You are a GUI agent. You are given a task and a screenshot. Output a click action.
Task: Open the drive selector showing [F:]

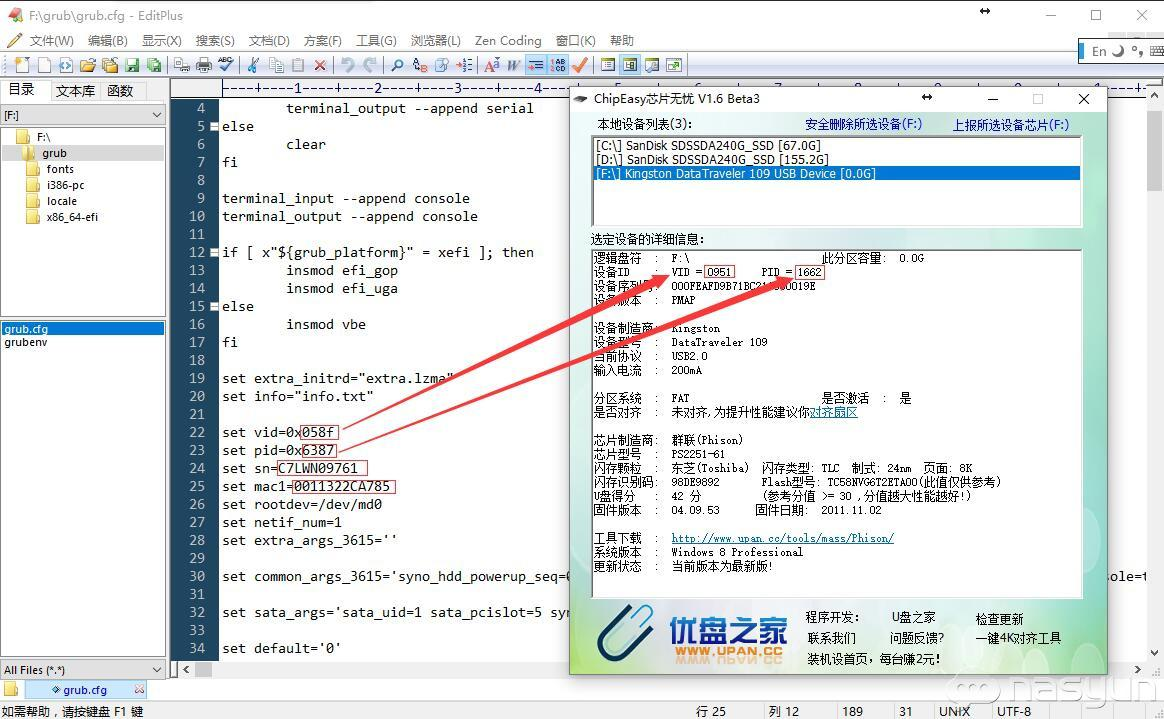click(83, 115)
